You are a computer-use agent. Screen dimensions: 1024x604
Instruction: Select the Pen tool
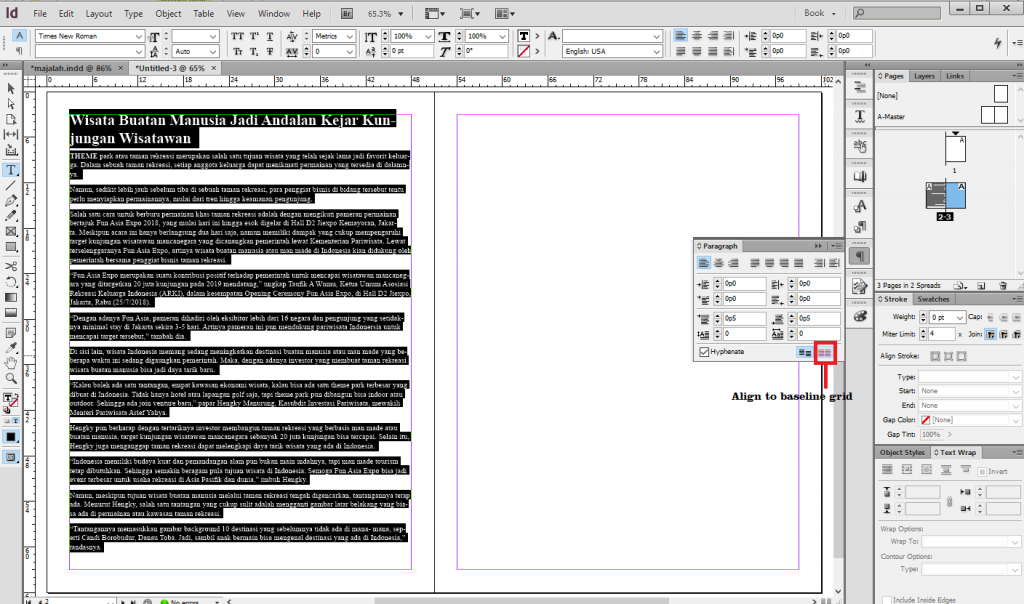11,201
